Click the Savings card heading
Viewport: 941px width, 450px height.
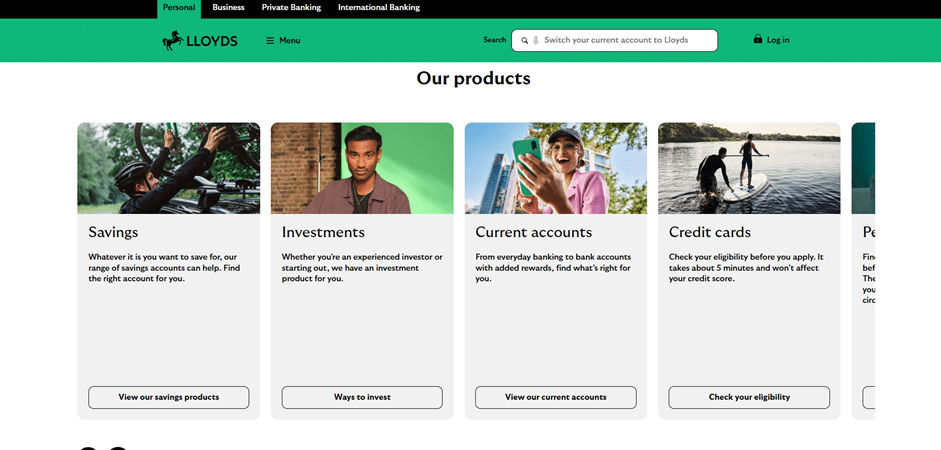coord(113,232)
